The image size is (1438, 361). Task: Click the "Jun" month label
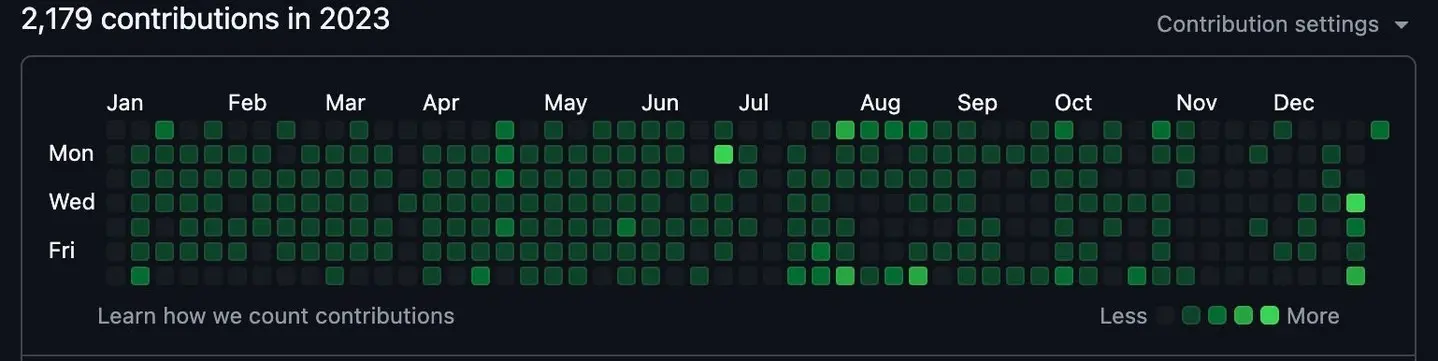[x=660, y=103]
